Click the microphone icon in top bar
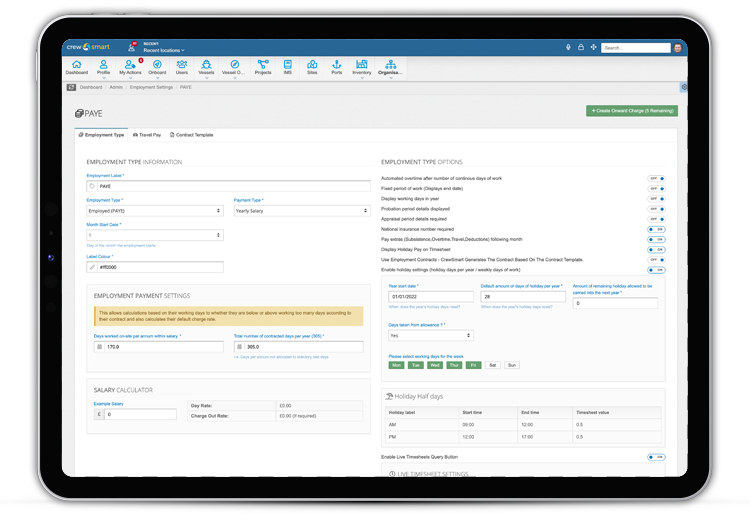This screenshot has height=520, width=750. 568,47
